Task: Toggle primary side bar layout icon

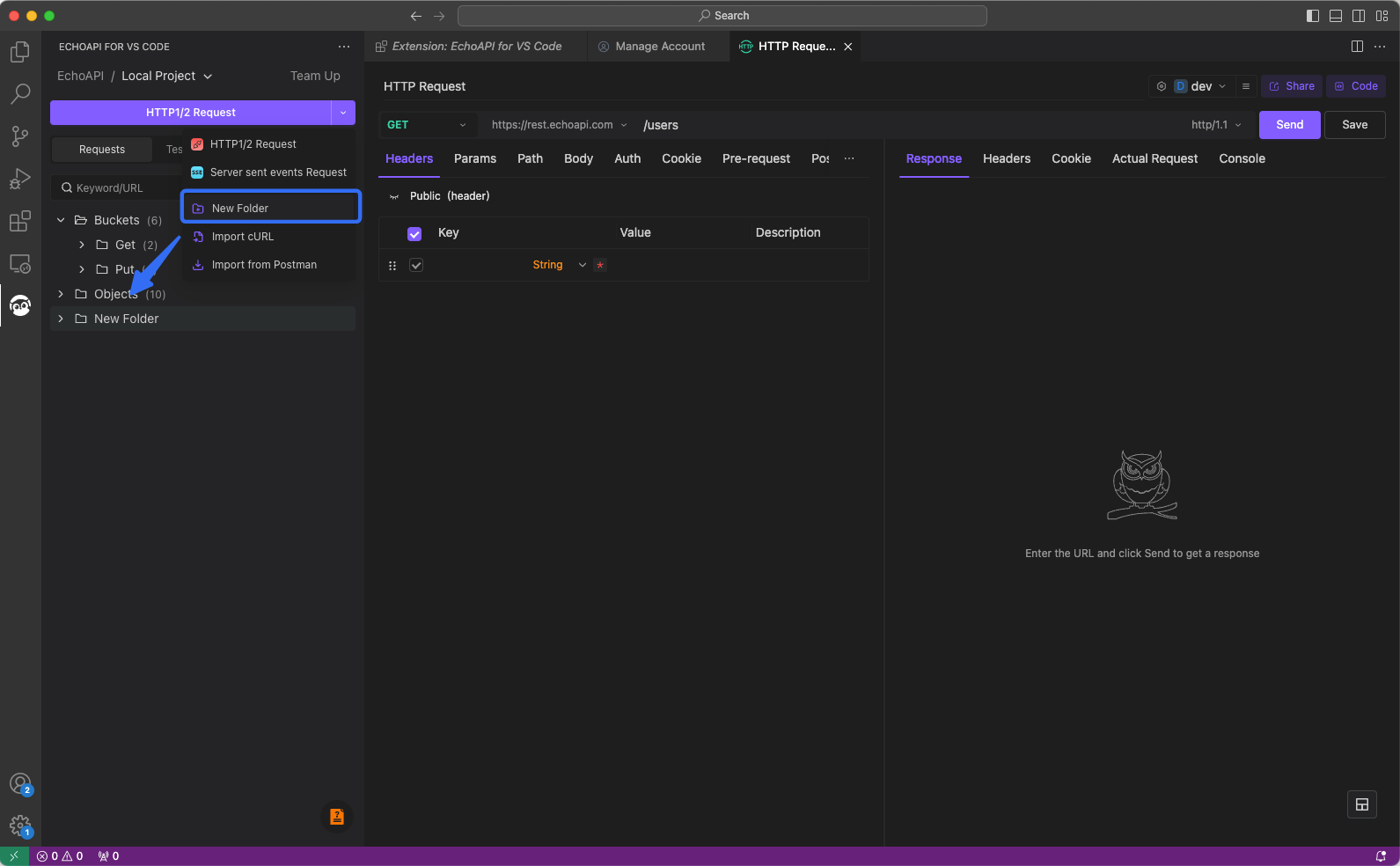Action: tap(1313, 16)
